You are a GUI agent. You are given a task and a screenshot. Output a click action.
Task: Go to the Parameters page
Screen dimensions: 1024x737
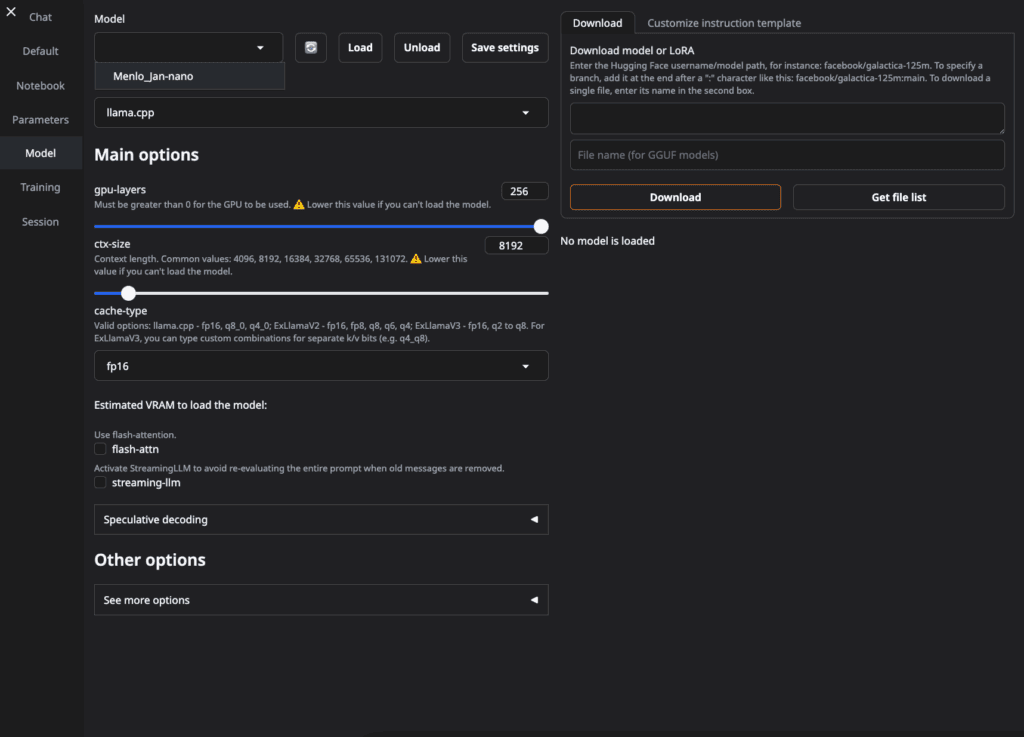pyautogui.click(x=41, y=120)
